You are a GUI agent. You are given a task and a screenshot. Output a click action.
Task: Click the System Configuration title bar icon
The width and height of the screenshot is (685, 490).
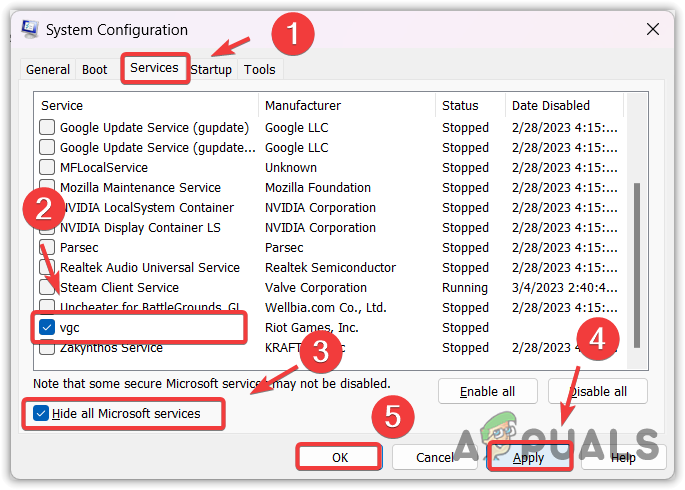30,29
